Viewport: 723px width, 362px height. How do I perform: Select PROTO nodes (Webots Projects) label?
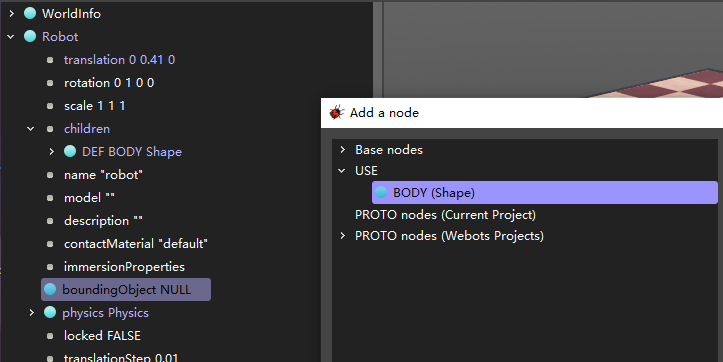tap(449, 236)
